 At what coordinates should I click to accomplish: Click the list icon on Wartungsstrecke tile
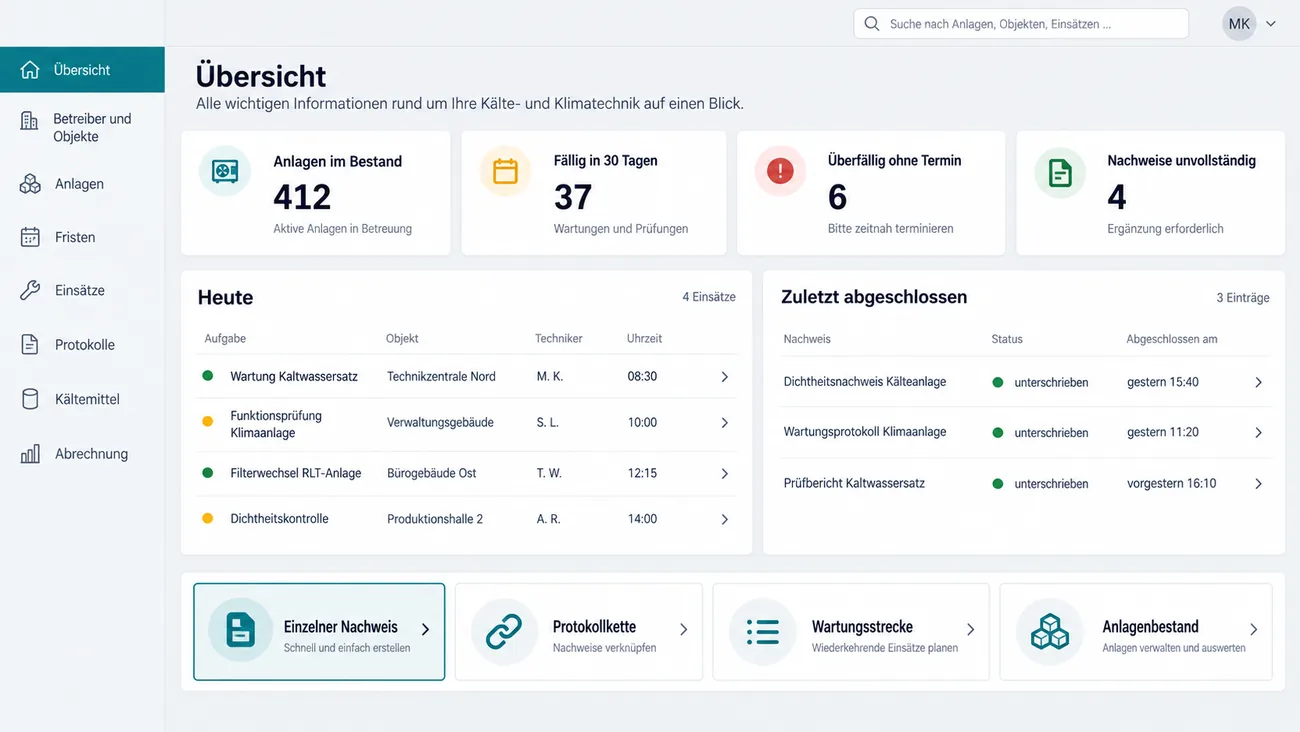coord(762,631)
